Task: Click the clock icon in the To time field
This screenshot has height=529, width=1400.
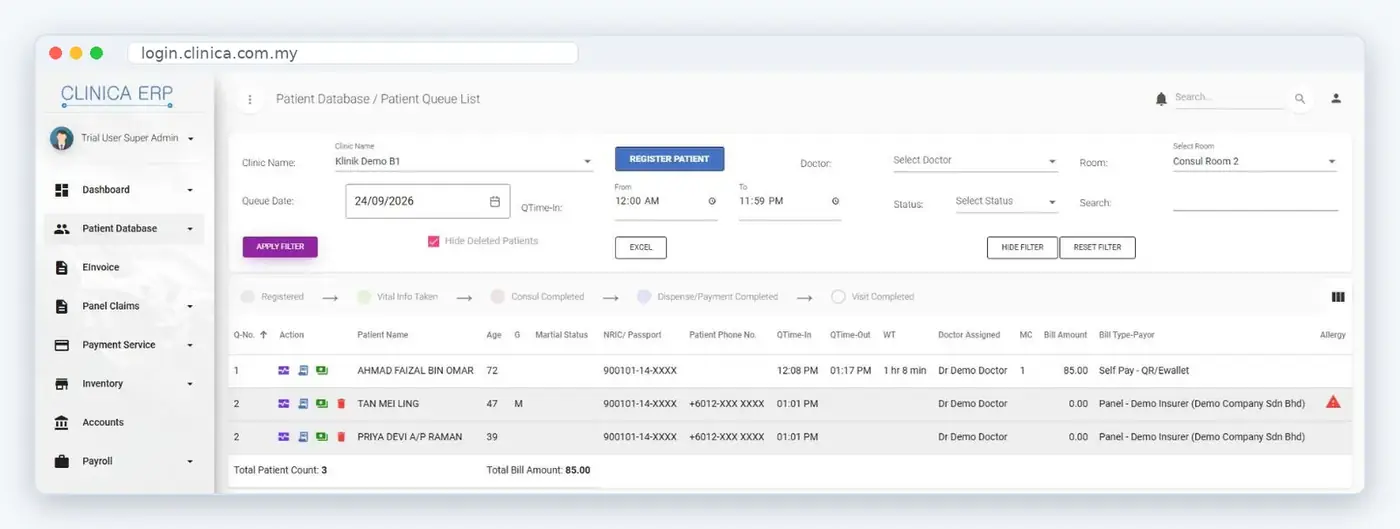Action: click(835, 201)
